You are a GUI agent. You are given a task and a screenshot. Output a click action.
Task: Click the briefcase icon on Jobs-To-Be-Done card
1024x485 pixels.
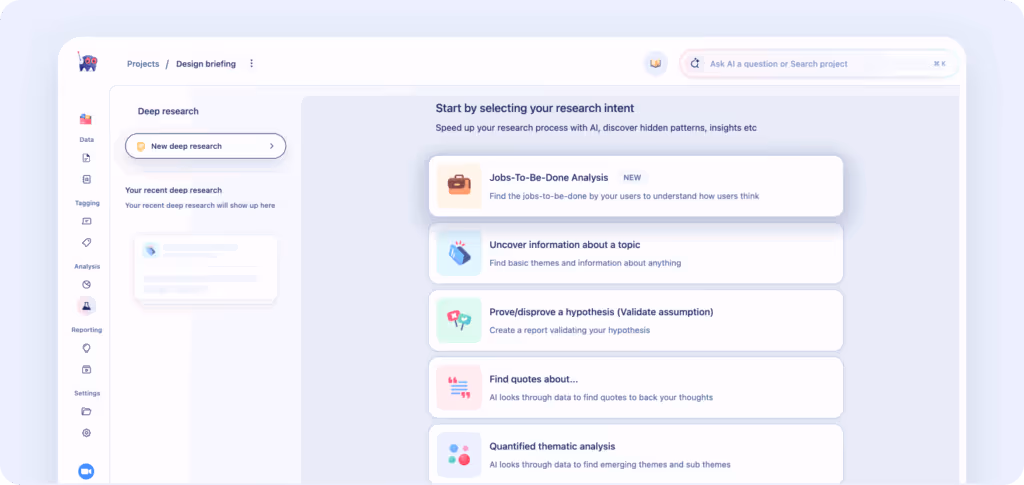click(459, 186)
